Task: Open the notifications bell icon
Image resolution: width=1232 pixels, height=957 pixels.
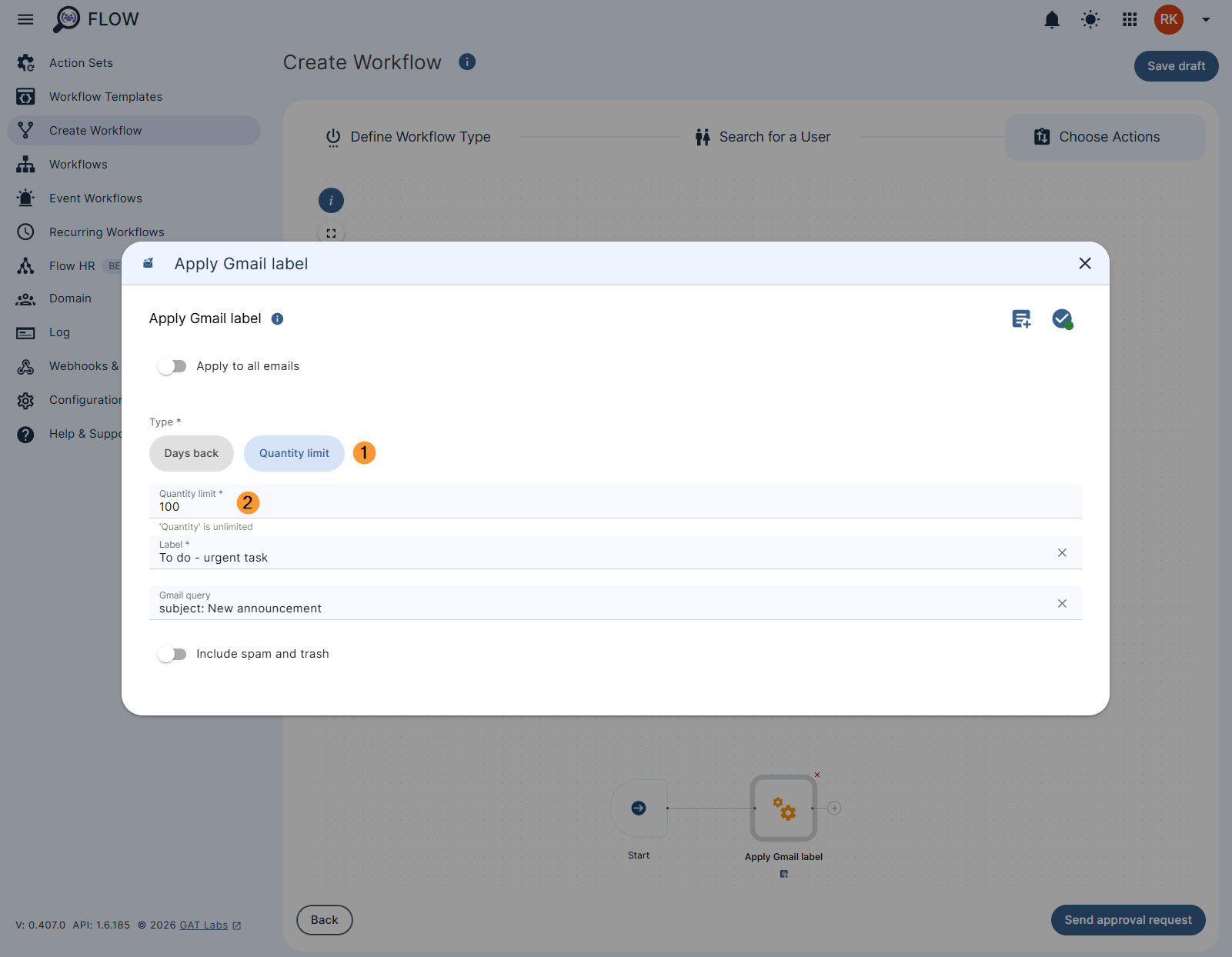Action: click(1051, 19)
